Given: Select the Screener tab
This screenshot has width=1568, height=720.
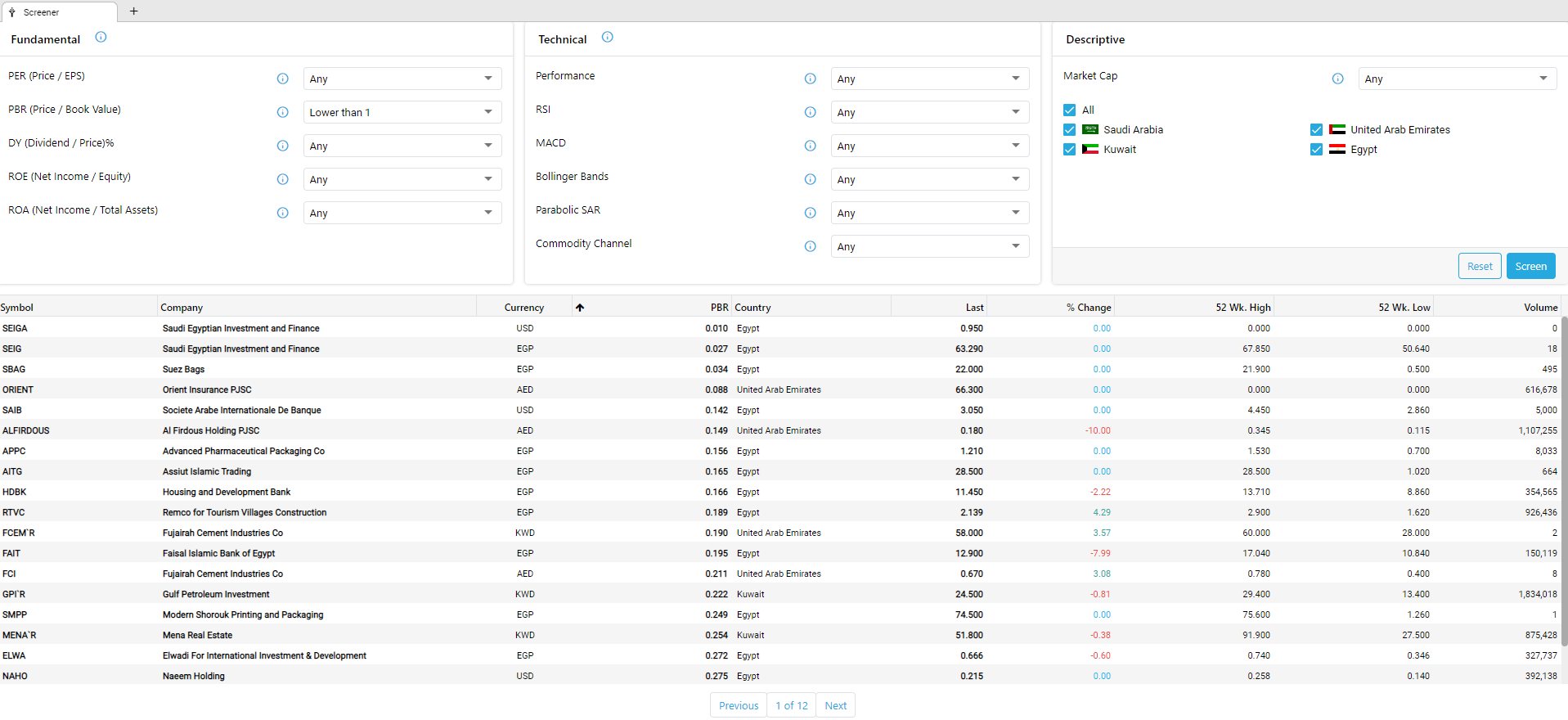Looking at the screenshot, I should 59,12.
